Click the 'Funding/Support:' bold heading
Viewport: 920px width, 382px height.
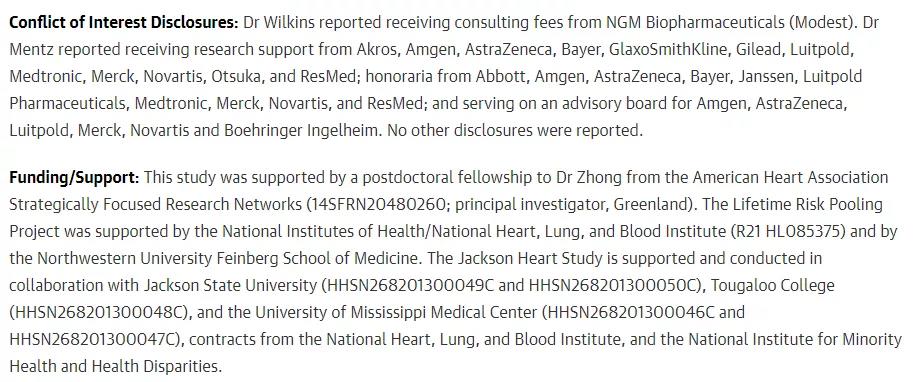coord(75,177)
